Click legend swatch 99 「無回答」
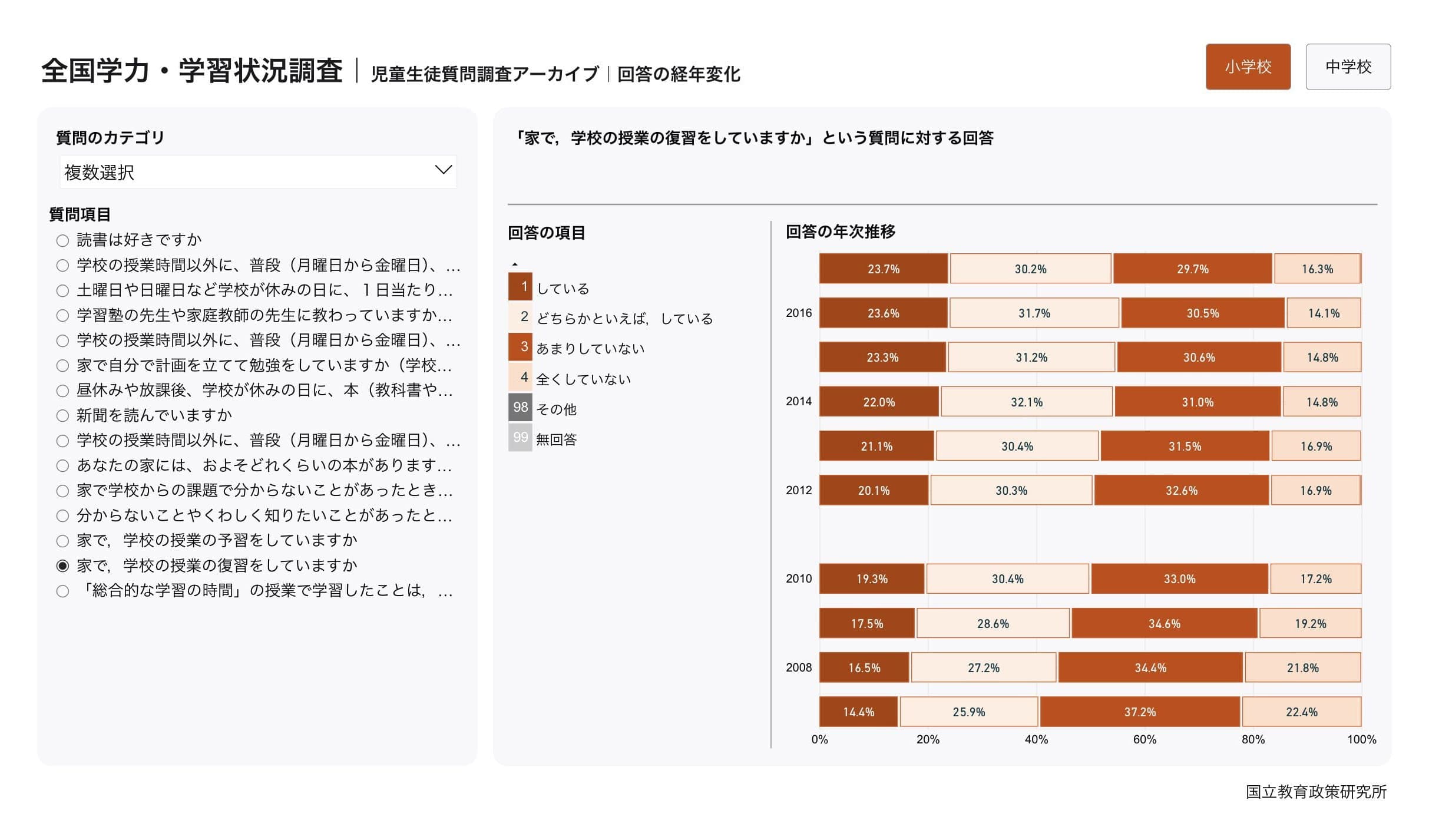This screenshot has width=1429, height=840. pyautogui.click(x=520, y=438)
